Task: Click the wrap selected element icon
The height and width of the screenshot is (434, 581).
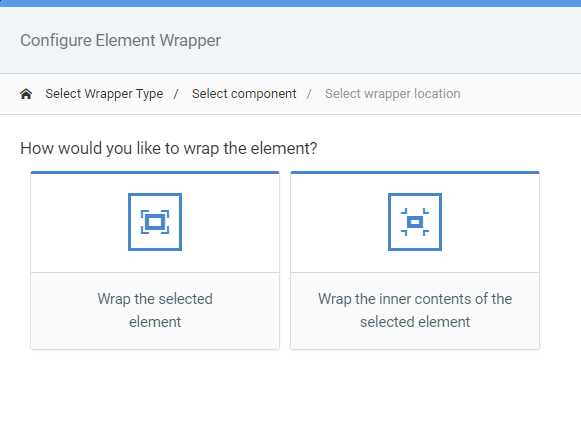Action: click(155, 222)
